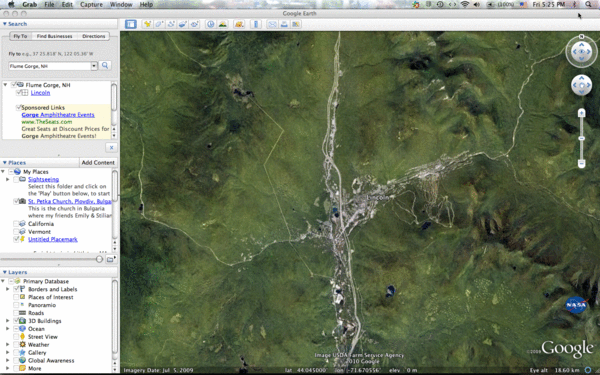
Task: Switch to the Directions tab
Action: click(93, 36)
